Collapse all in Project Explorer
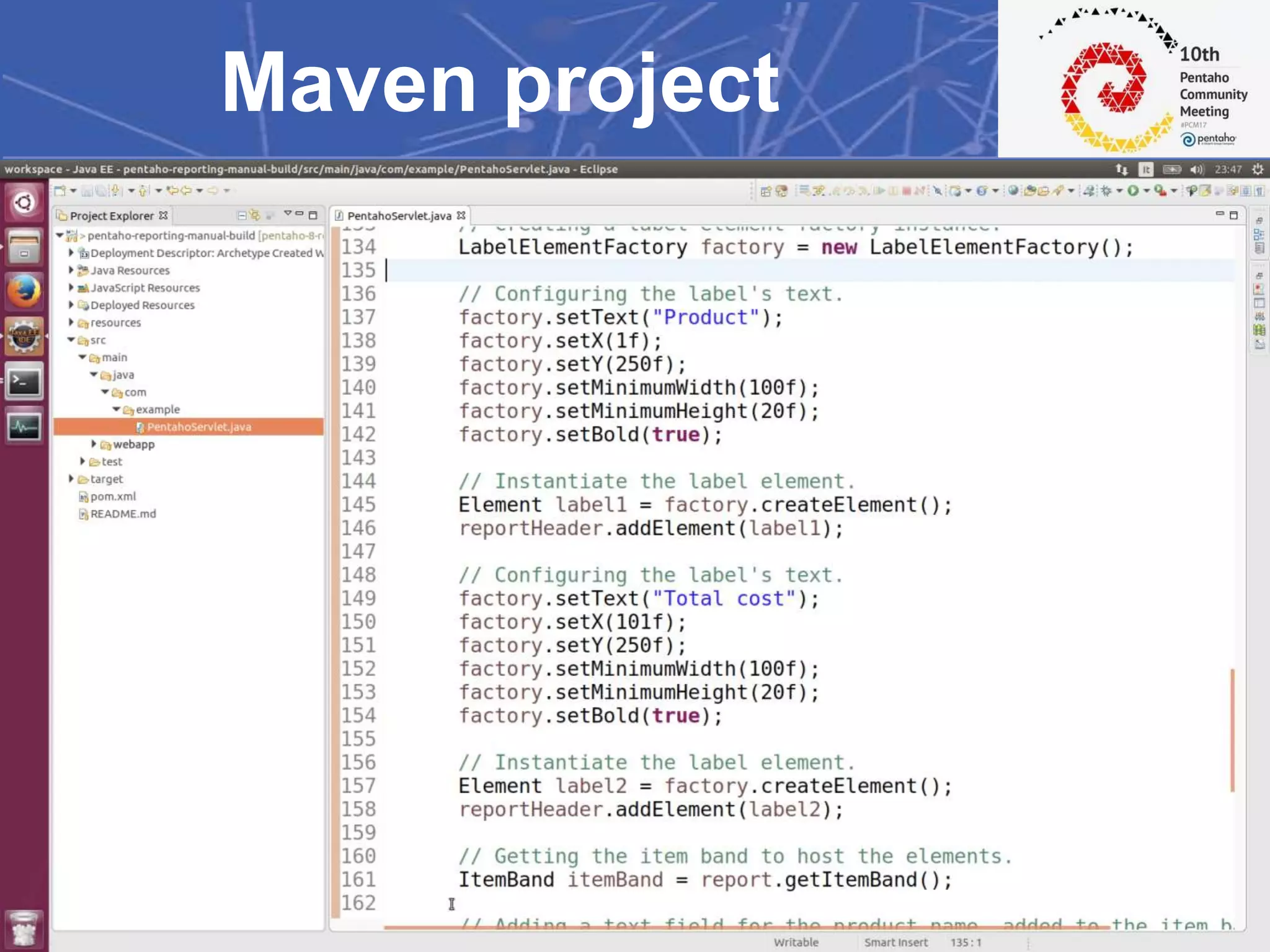1270x952 pixels. pyautogui.click(x=242, y=216)
